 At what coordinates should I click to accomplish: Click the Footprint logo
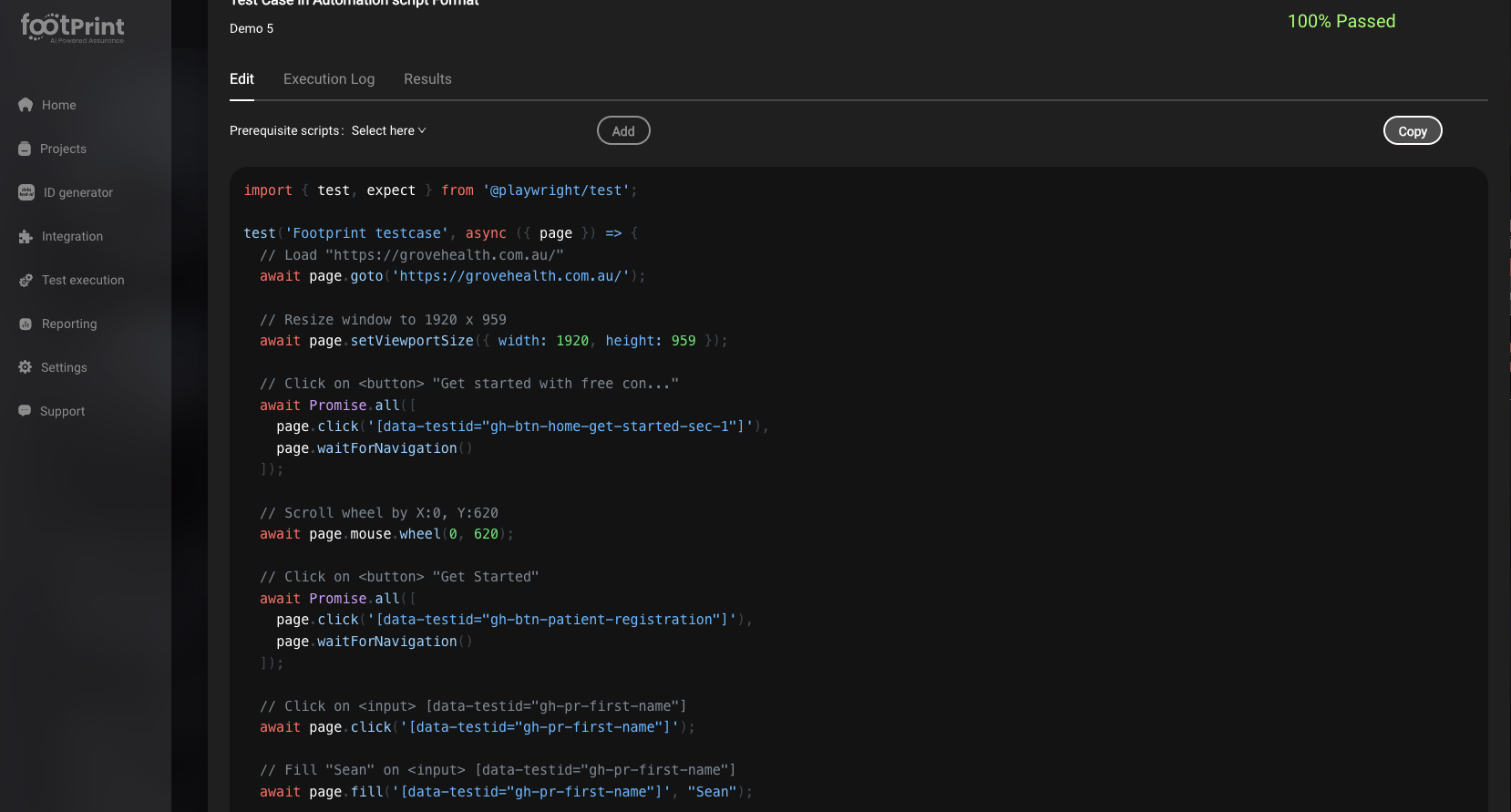coord(73,27)
